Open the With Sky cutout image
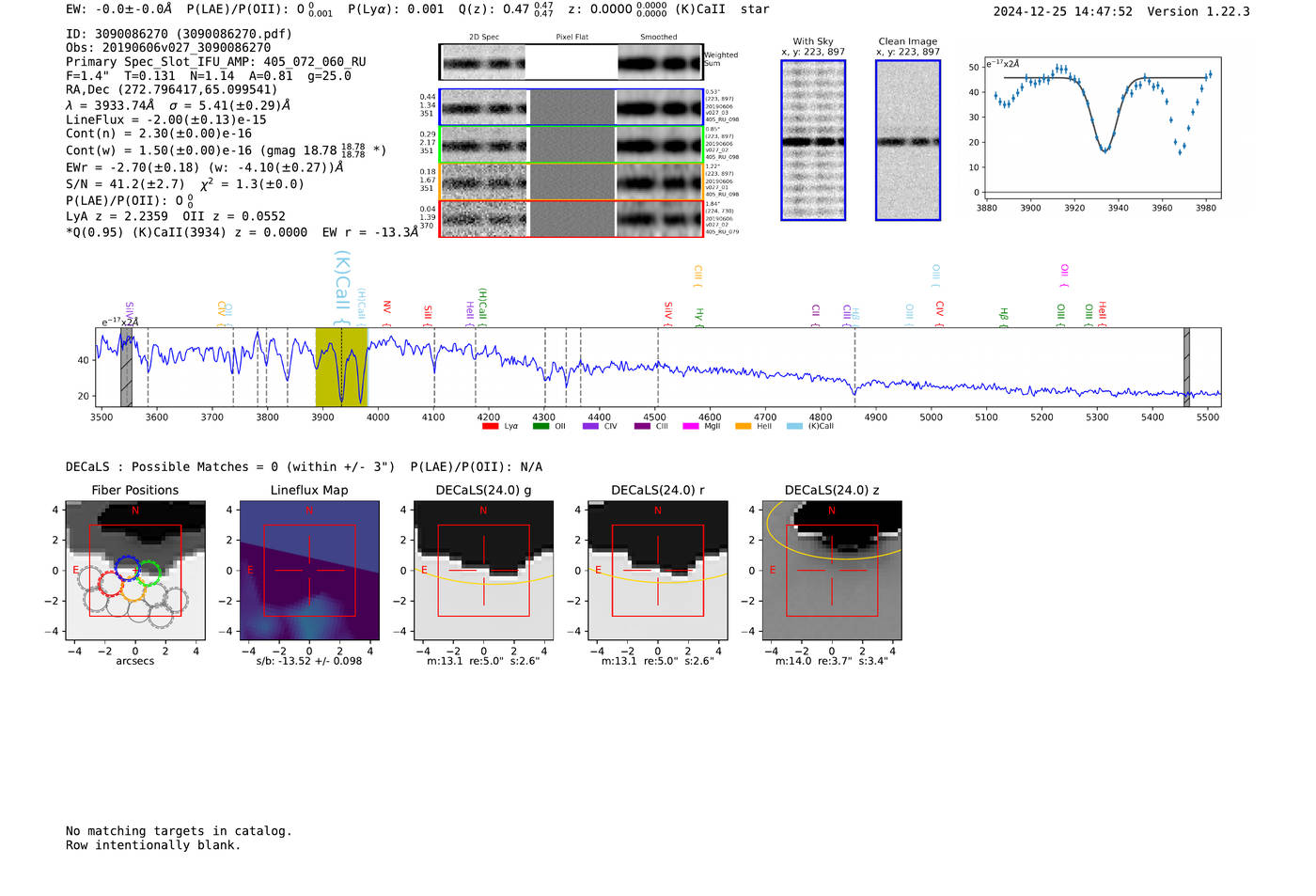Screen dimensions: 1316x896 (x=813, y=140)
